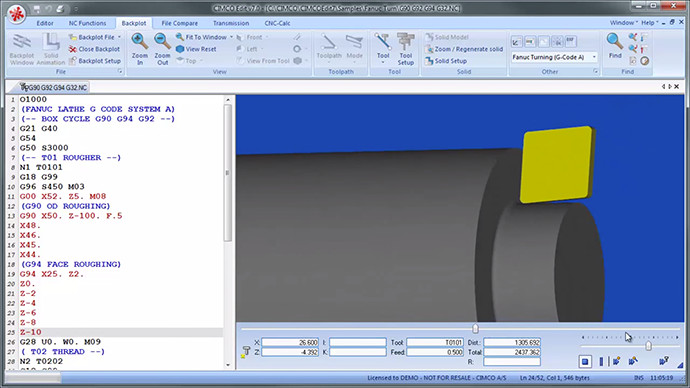
Task: Click the Feed value field
Action: [435, 352]
